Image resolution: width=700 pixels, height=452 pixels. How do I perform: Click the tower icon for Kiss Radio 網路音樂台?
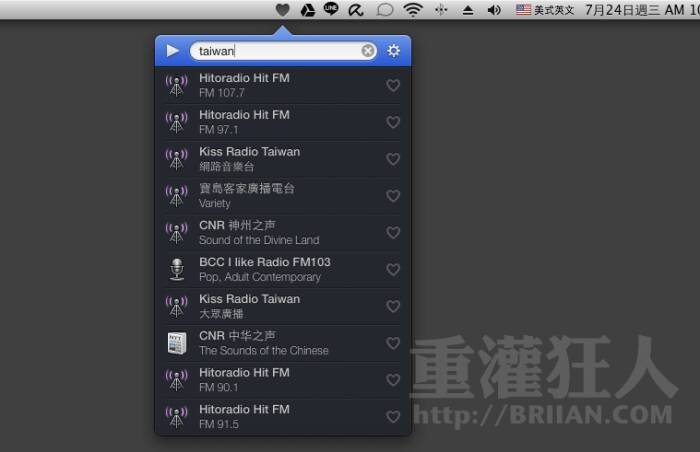[x=177, y=159]
